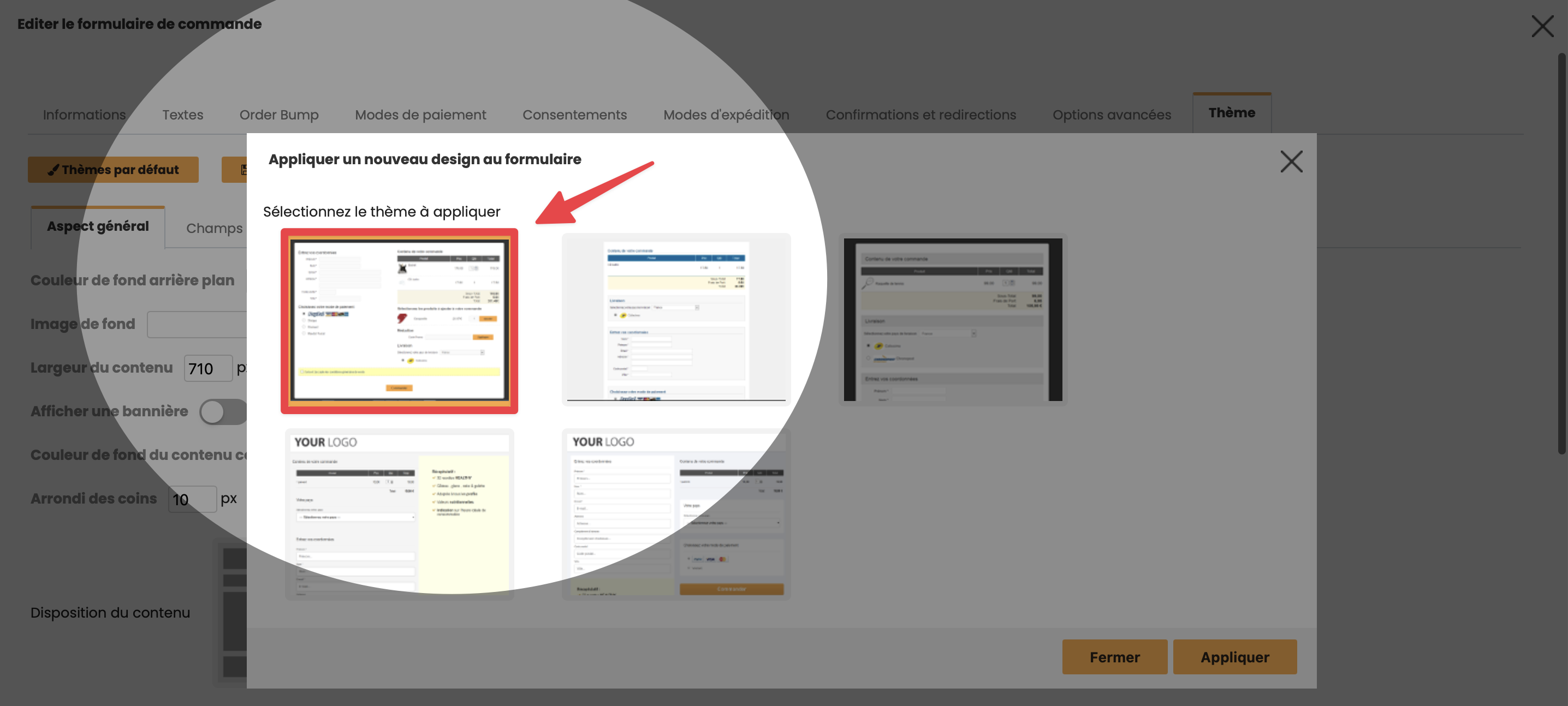
Task: Switch to the Textes tab
Action: pos(182,115)
